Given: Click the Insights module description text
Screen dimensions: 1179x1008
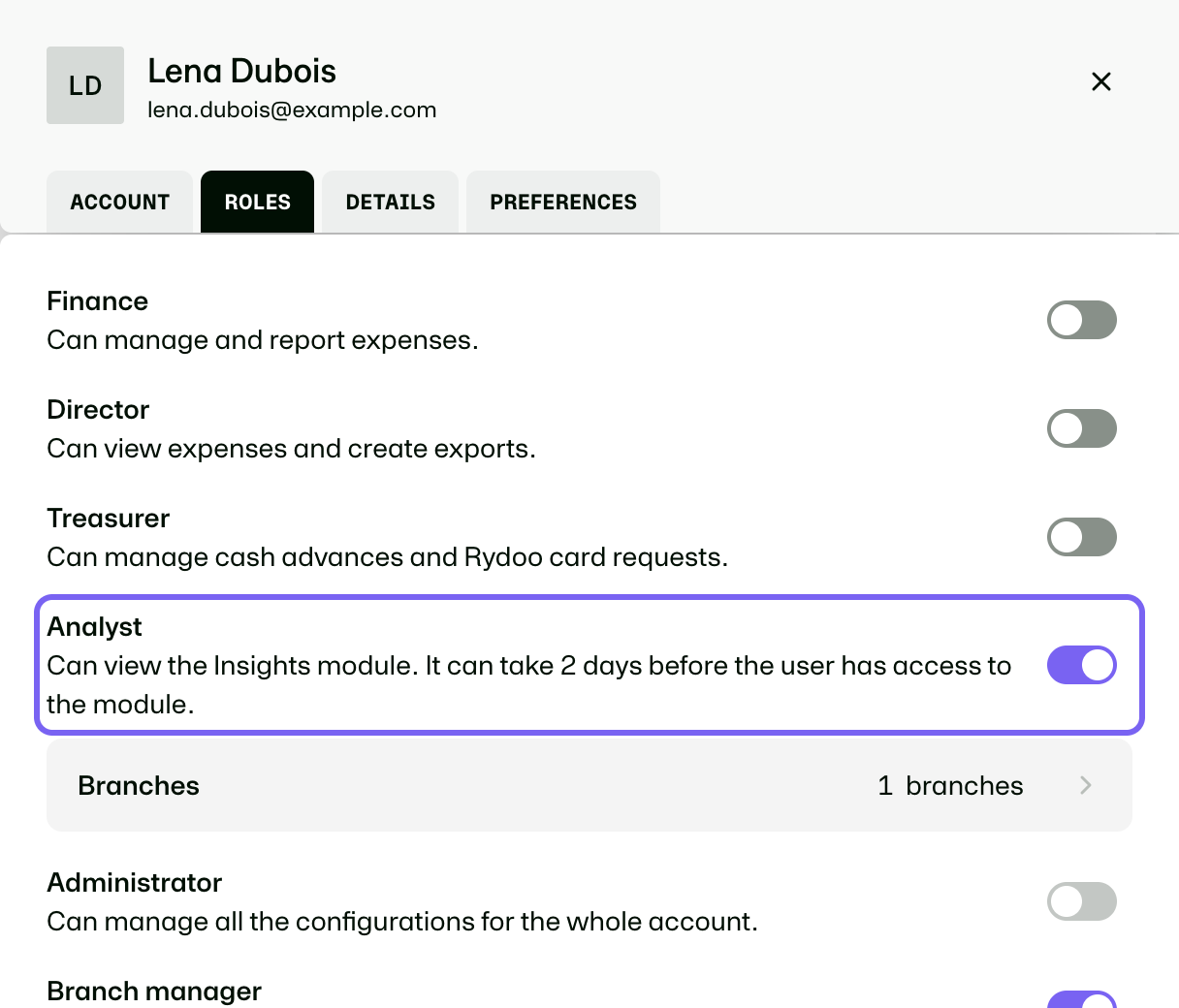Looking at the screenshot, I should (529, 684).
